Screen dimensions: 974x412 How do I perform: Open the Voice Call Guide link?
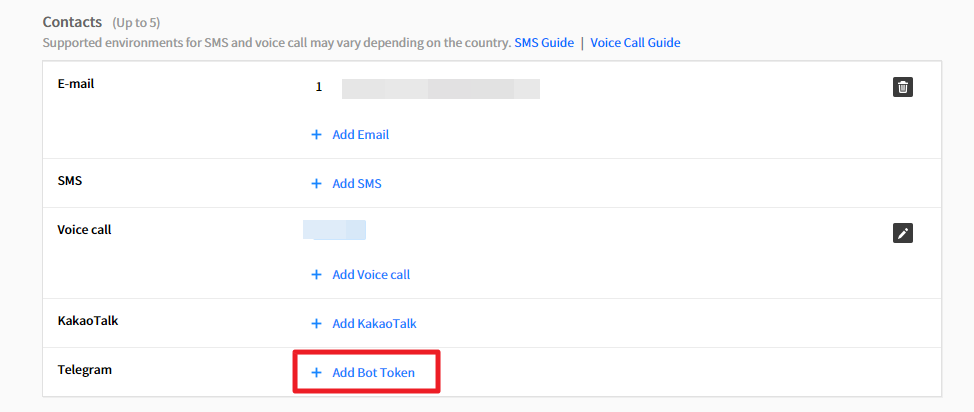(x=635, y=43)
